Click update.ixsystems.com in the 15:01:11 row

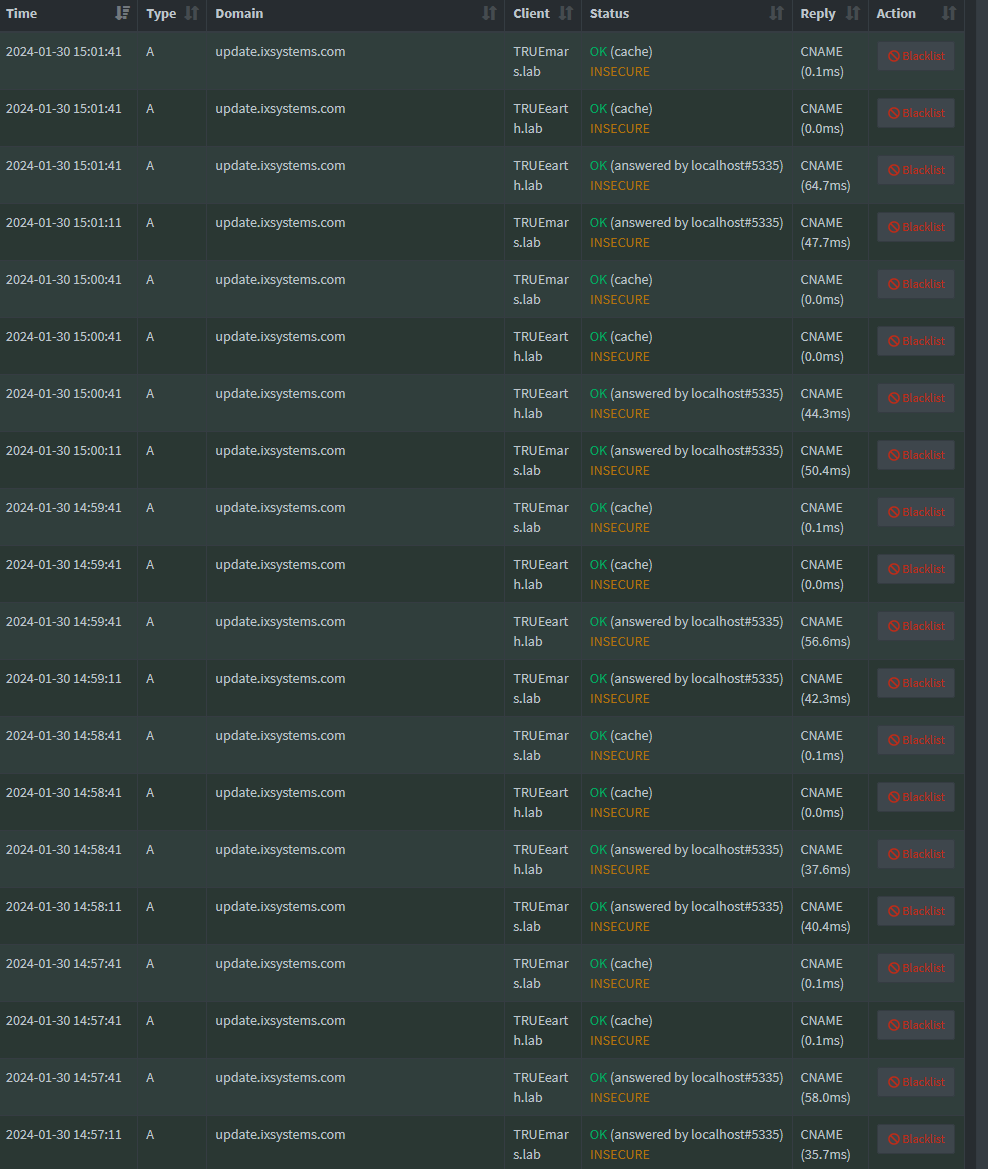[280, 223]
